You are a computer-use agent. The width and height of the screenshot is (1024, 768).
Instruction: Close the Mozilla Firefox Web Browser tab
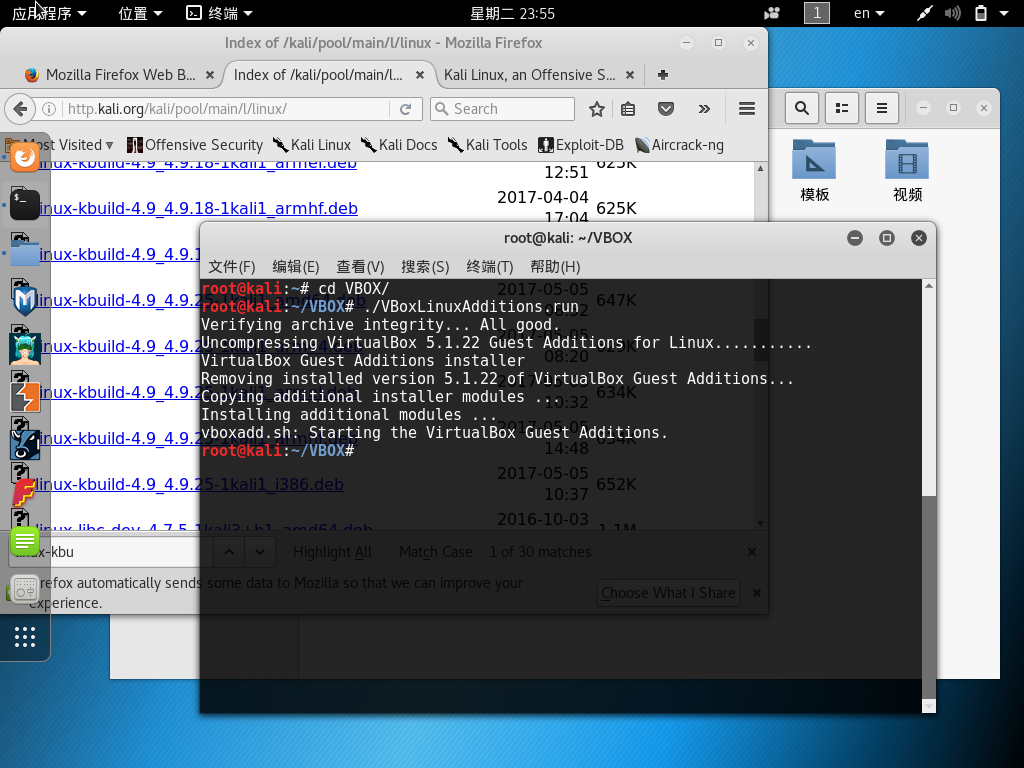[210, 74]
